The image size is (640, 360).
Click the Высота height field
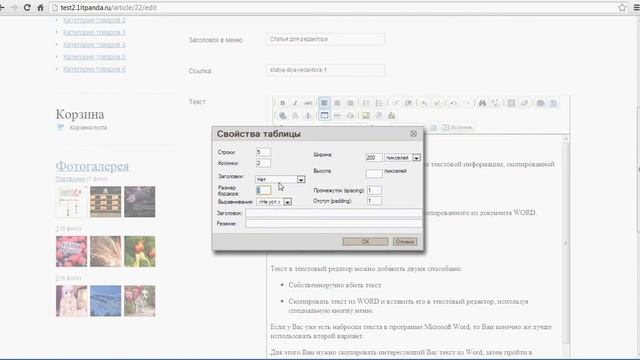[373, 173]
